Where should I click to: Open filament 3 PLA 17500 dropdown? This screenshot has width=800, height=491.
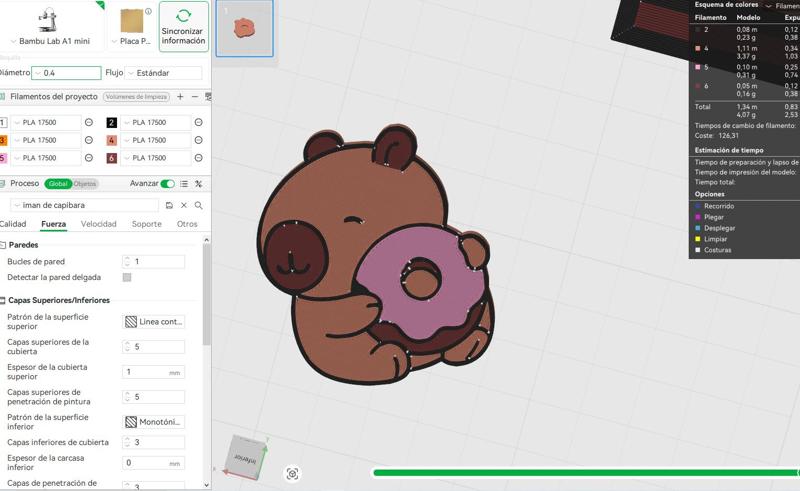[46, 140]
